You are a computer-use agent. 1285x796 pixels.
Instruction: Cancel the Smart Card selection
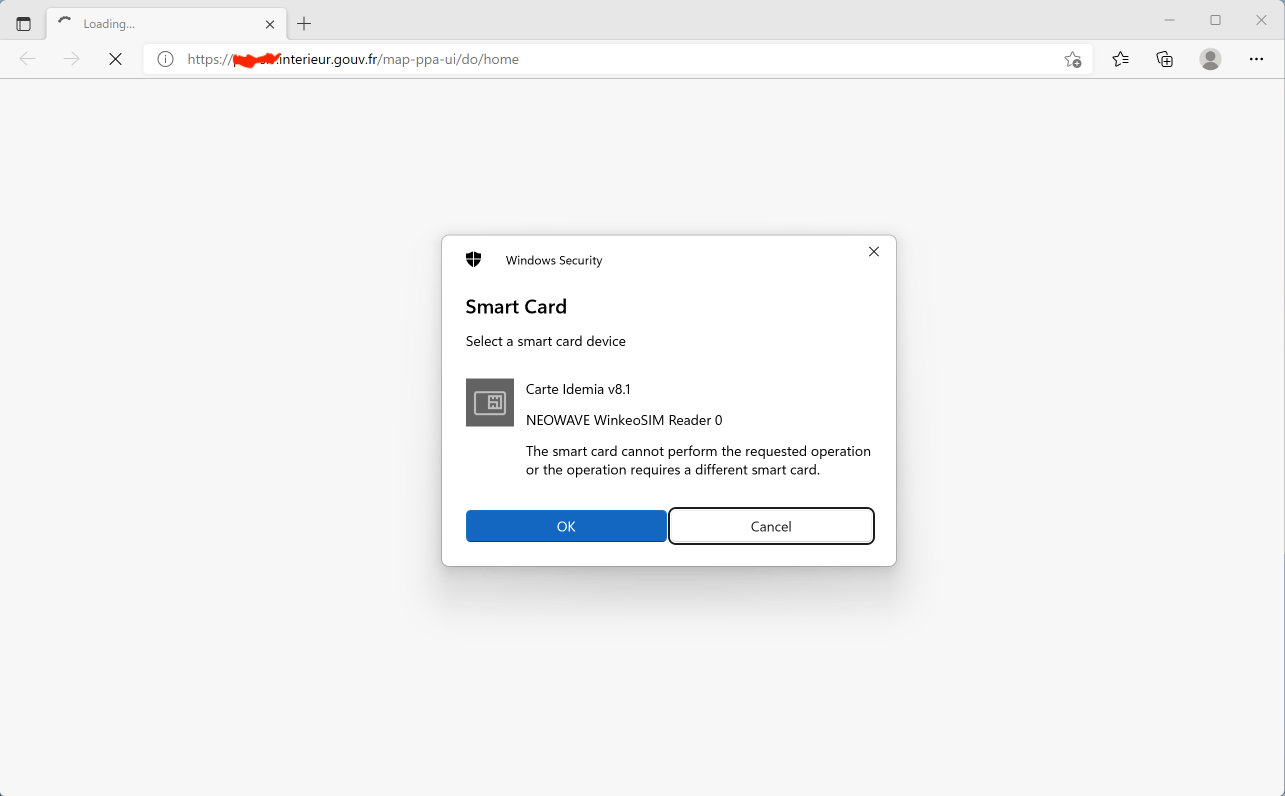tap(771, 526)
